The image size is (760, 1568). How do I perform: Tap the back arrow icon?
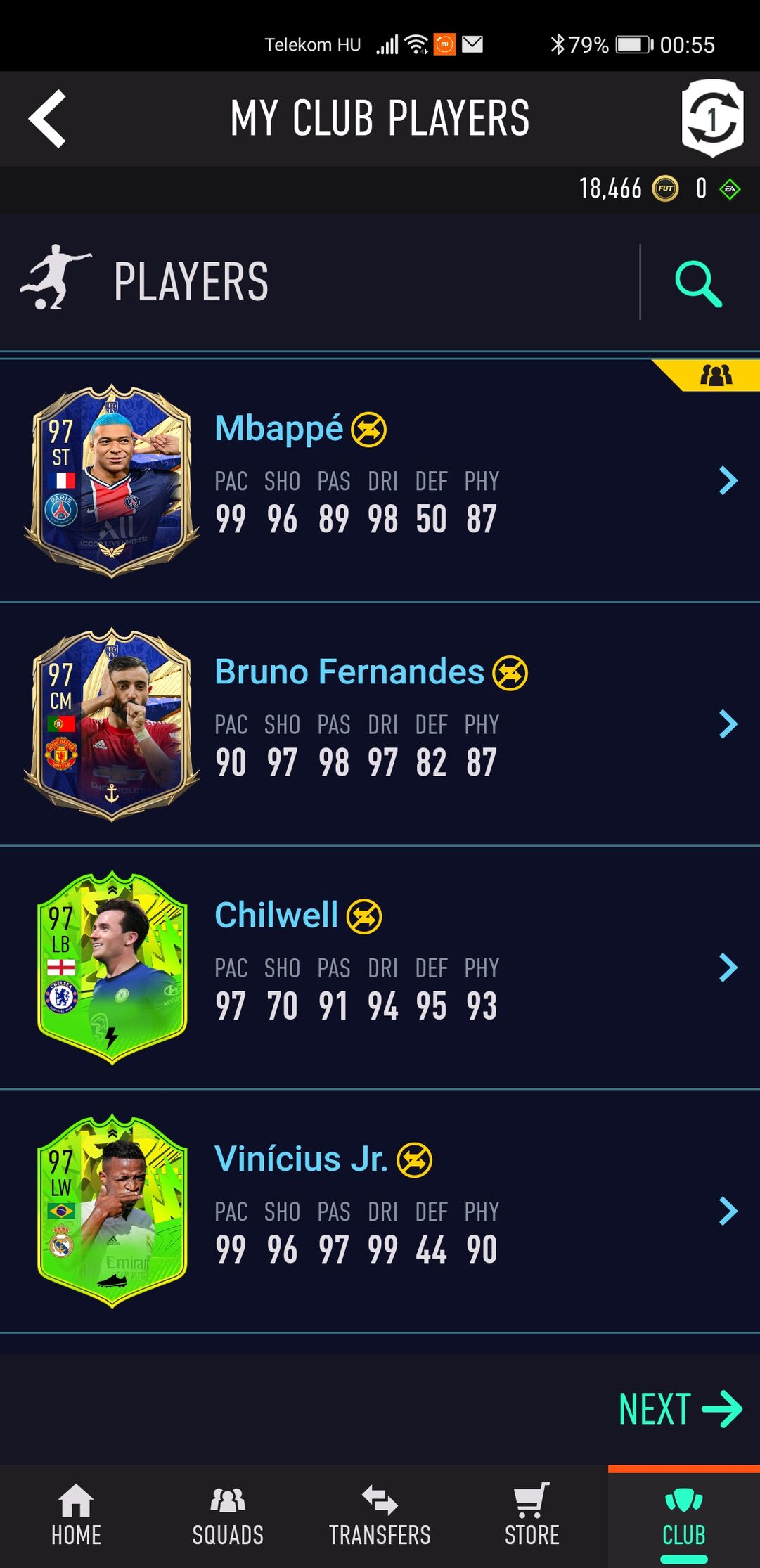tap(47, 119)
